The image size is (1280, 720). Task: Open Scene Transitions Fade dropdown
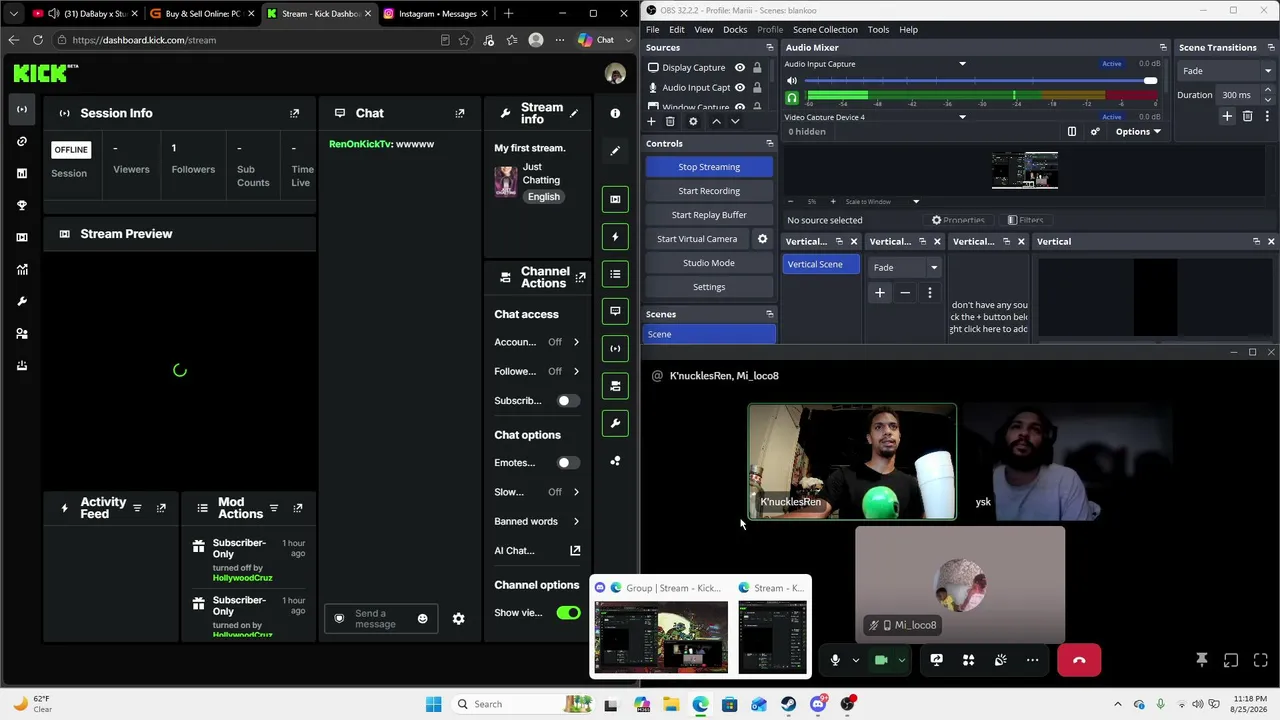1226,71
